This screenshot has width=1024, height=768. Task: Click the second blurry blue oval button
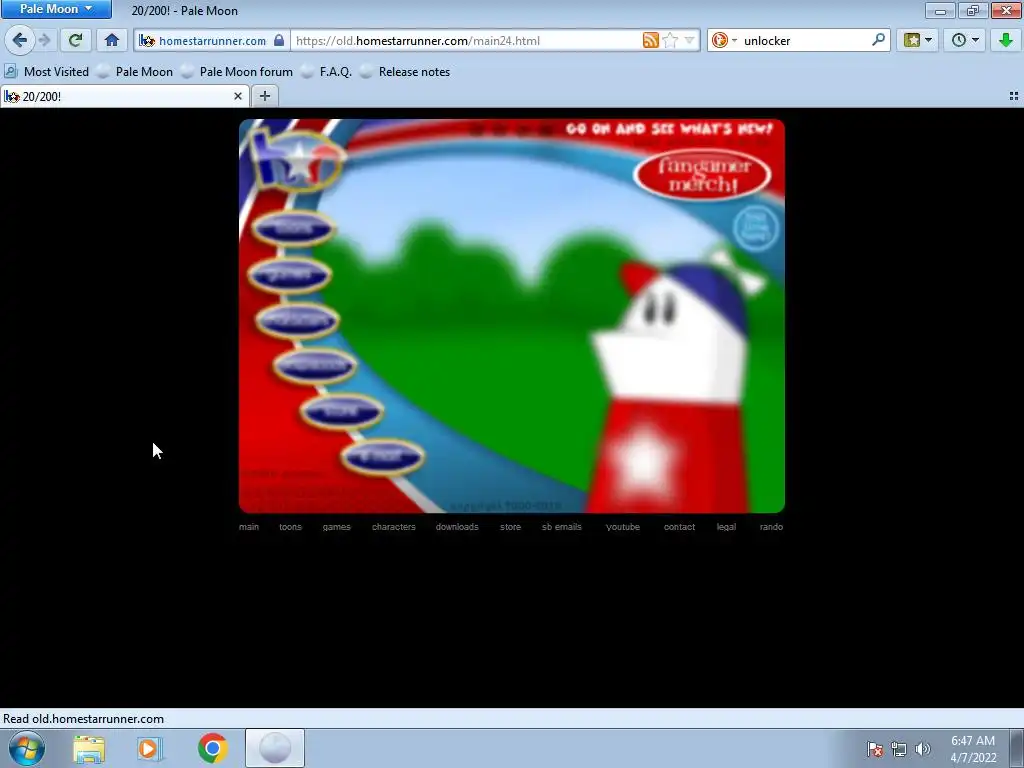289,274
